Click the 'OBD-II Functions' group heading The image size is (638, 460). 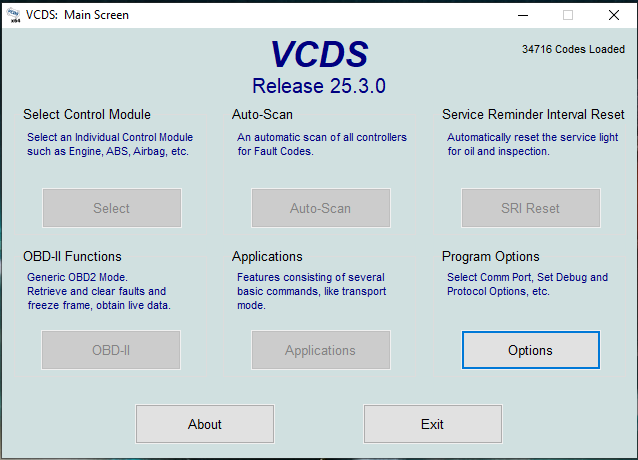[72, 256]
